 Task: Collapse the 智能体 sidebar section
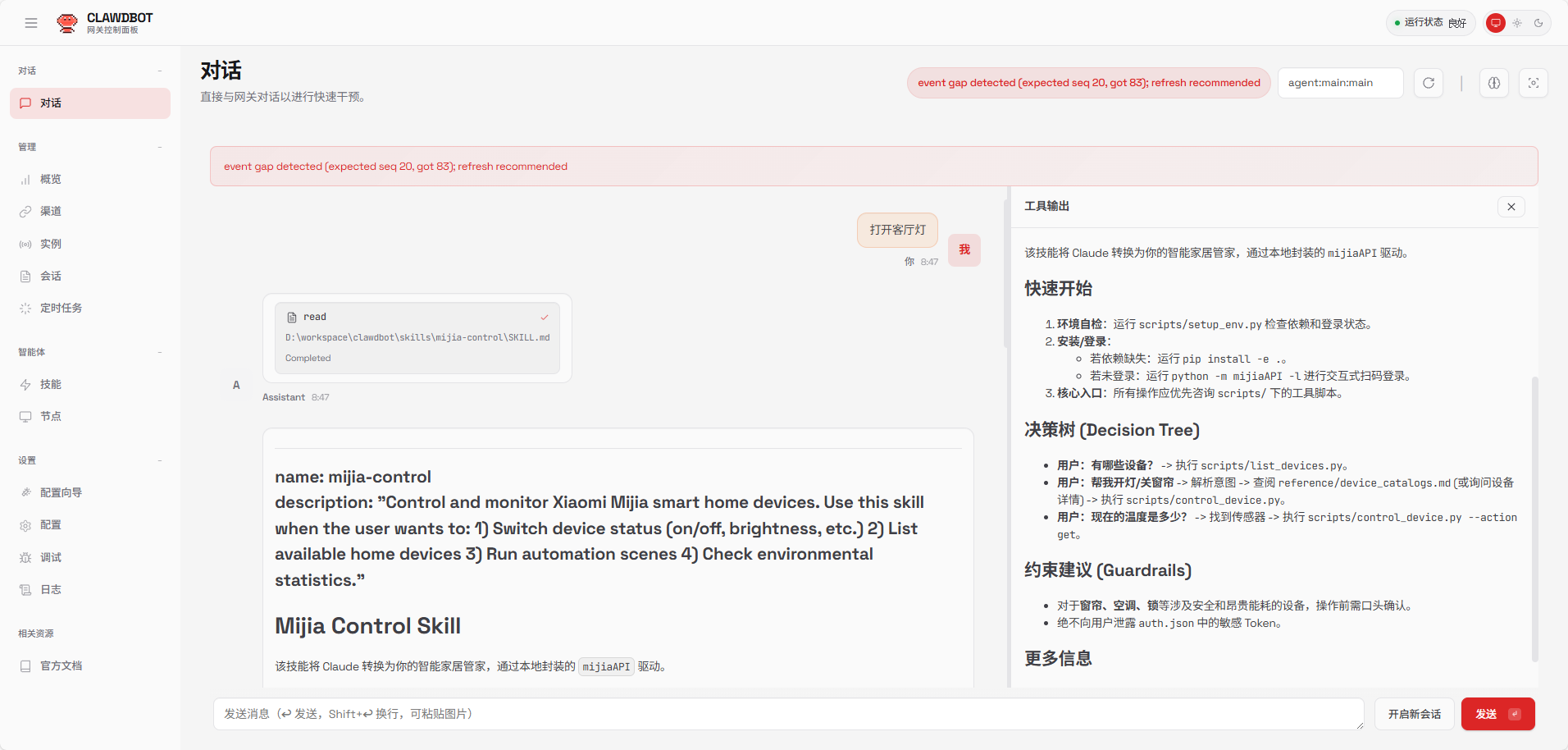pyautogui.click(x=160, y=351)
